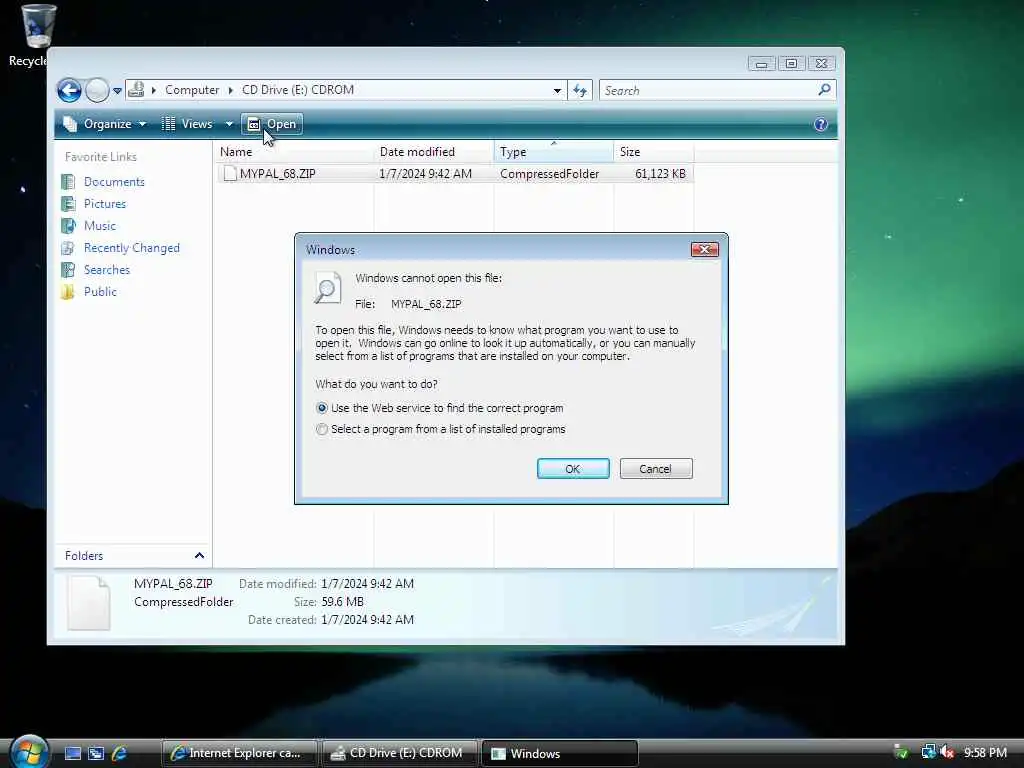Switch to CD Drive (E:) CDROM taskbar button
The height and width of the screenshot is (768, 1024).
click(400, 754)
